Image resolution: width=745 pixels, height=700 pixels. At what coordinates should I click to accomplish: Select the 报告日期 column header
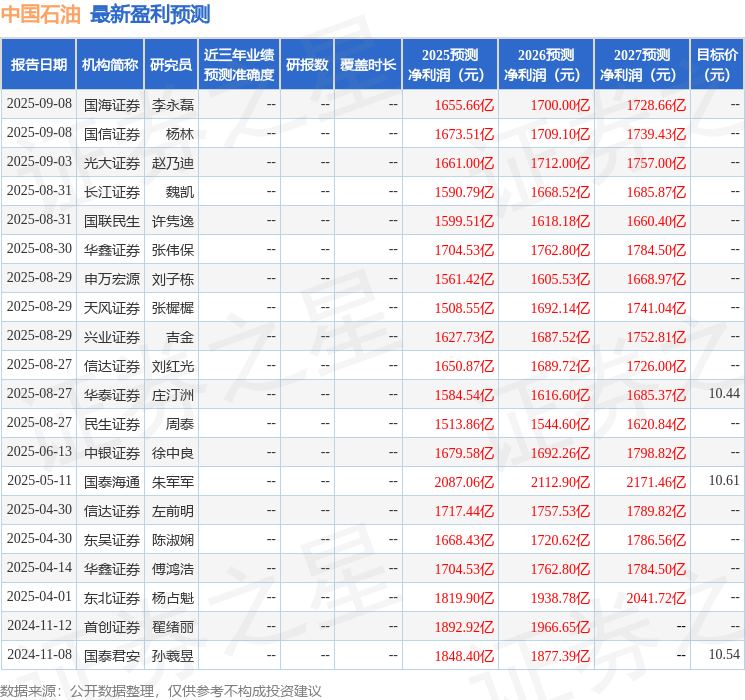tap(39, 65)
